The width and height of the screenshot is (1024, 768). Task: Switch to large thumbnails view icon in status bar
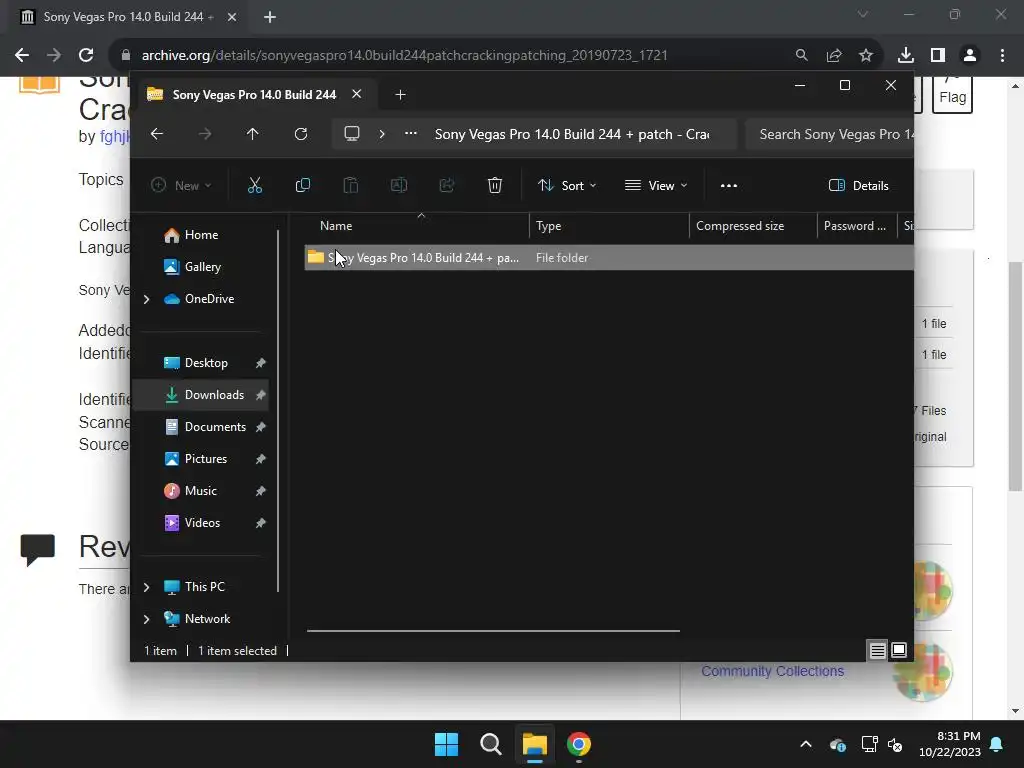tap(899, 650)
